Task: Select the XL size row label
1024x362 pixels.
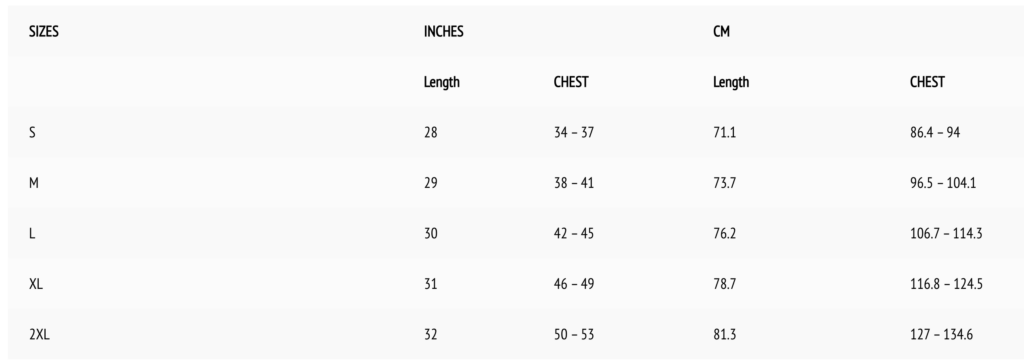Action: click(36, 284)
